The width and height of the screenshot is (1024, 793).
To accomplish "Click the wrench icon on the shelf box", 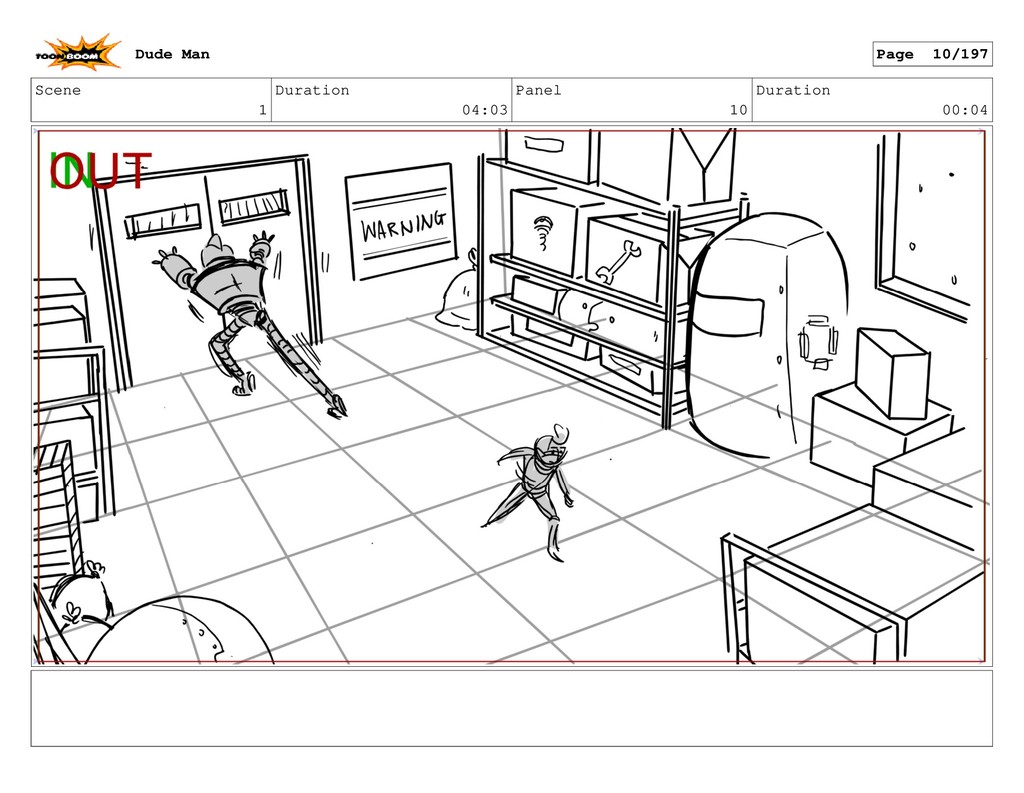I will (617, 261).
